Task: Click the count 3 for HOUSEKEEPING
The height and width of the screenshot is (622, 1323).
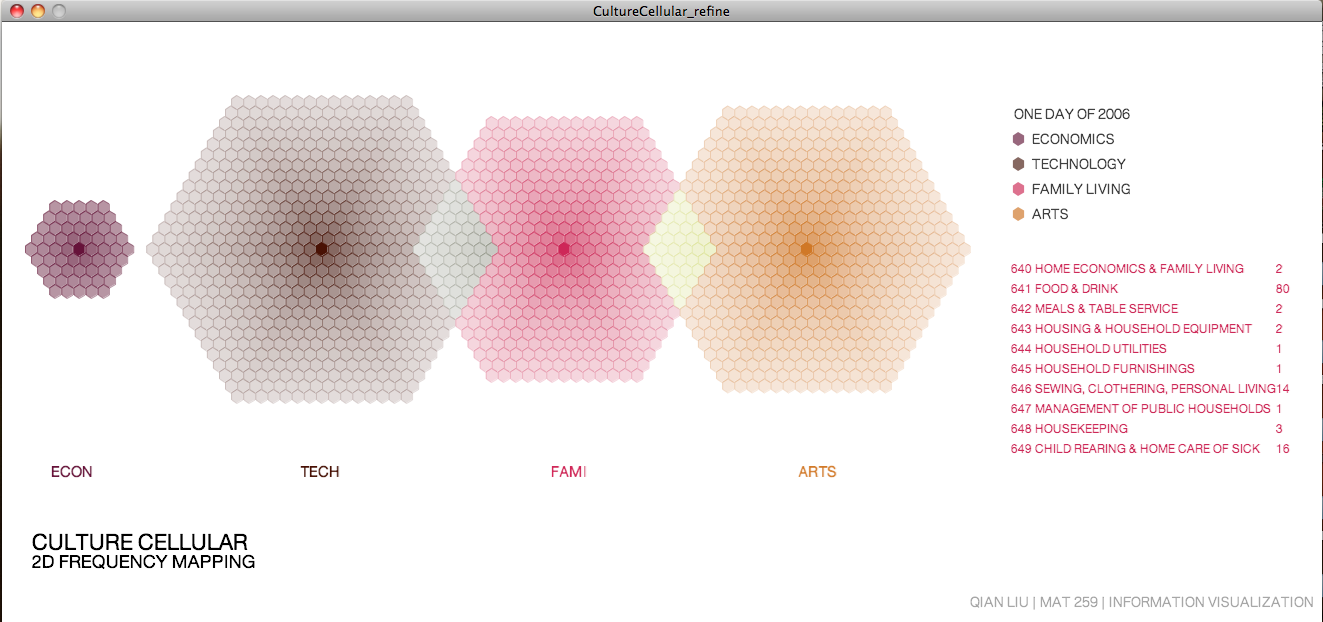Action: point(1279,429)
